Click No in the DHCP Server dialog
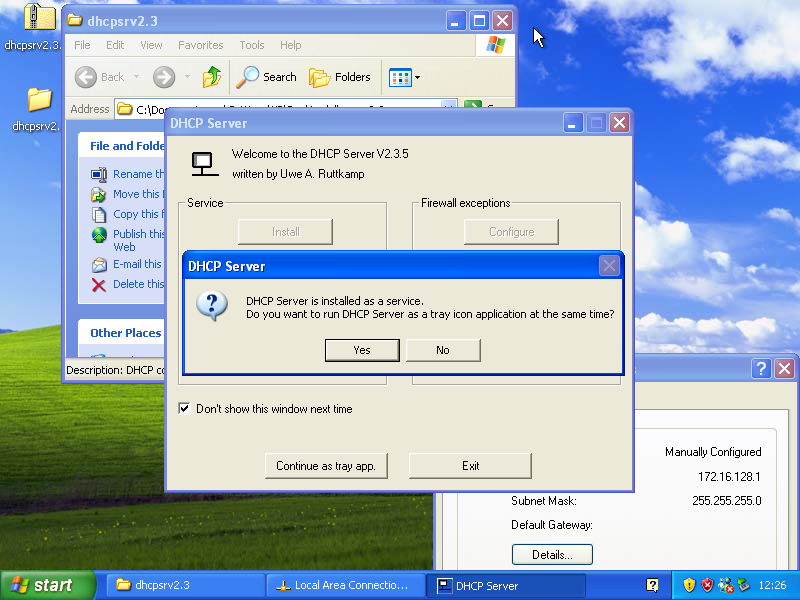This screenshot has height=600, width=800. [x=443, y=350]
